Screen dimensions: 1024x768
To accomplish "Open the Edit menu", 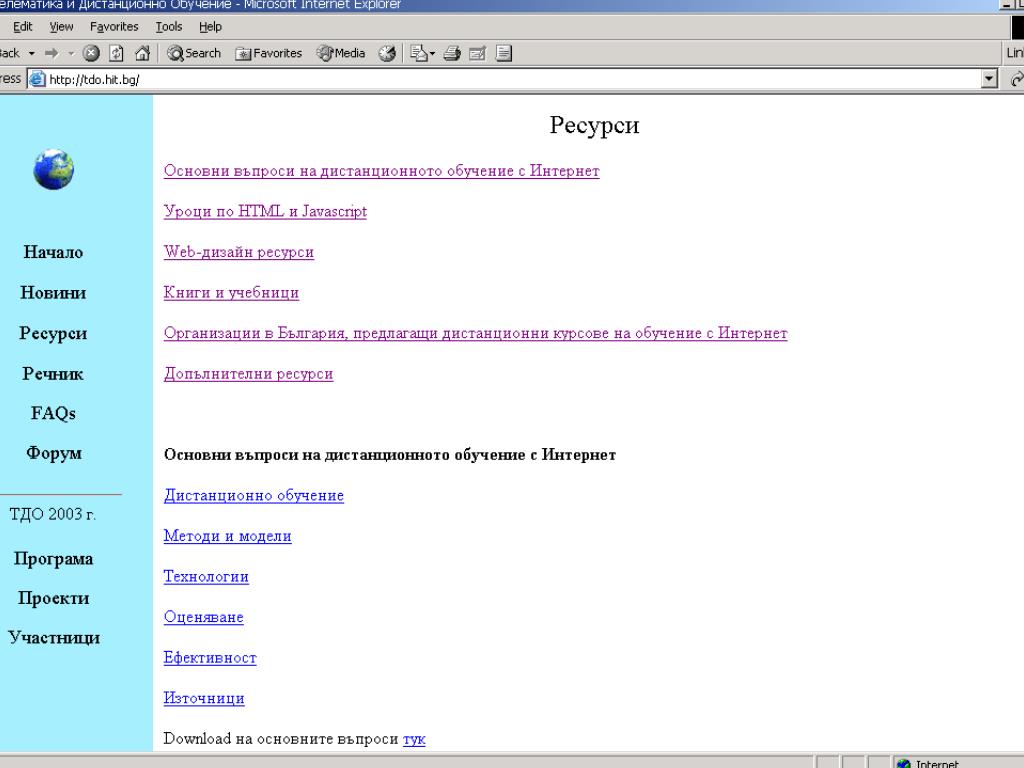I will pyautogui.click(x=22, y=27).
